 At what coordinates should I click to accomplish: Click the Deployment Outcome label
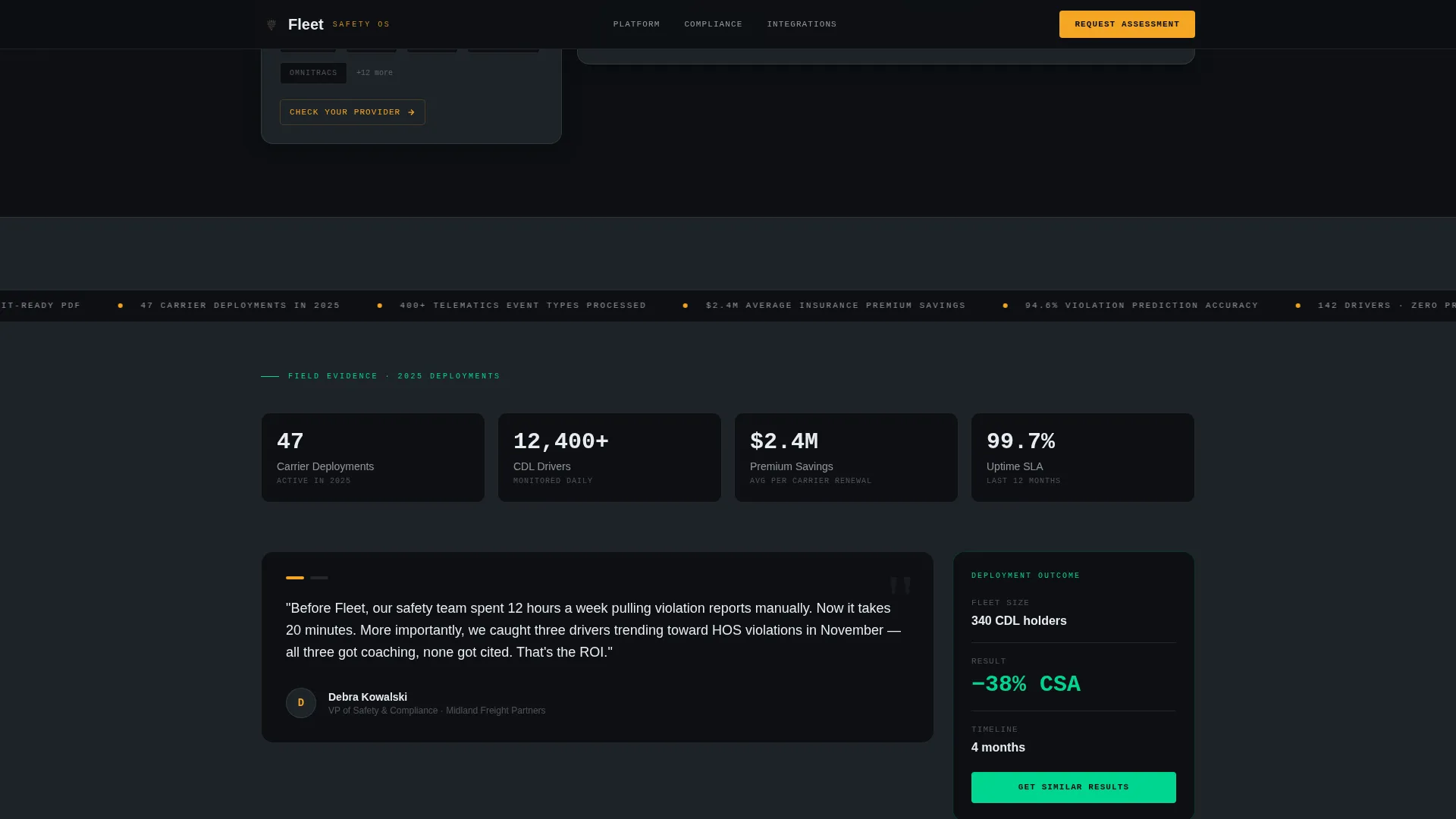pyautogui.click(x=1025, y=576)
